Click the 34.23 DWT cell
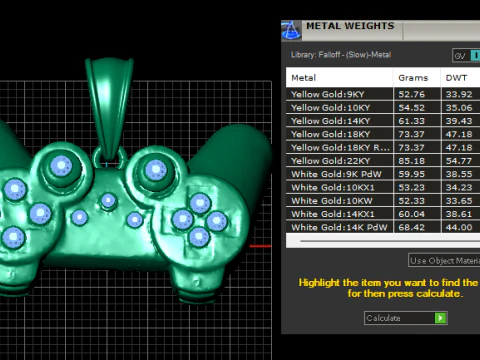This screenshot has width=480, height=360. coord(461,188)
